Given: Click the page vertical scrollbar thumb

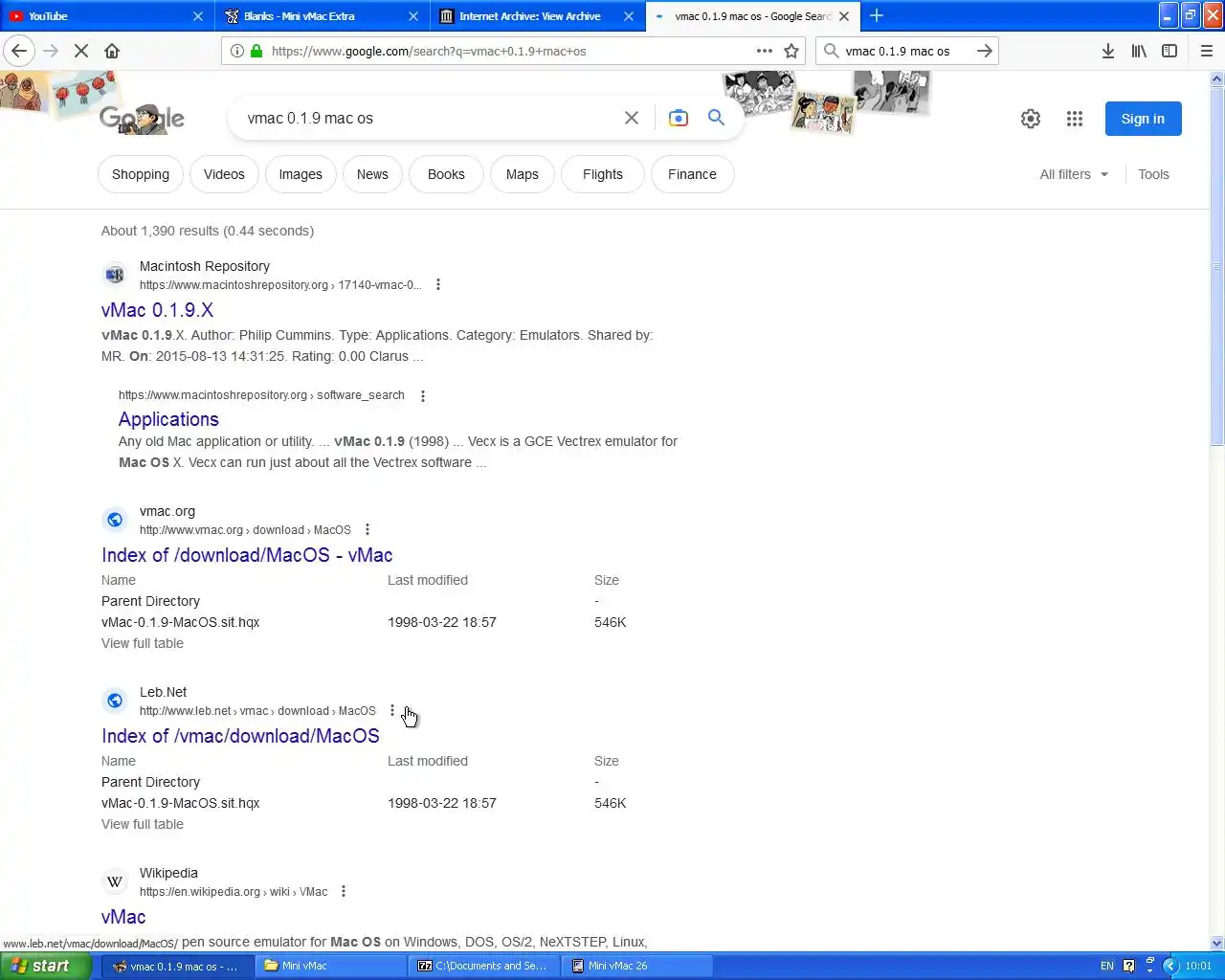Looking at the screenshot, I should 1217,266.
